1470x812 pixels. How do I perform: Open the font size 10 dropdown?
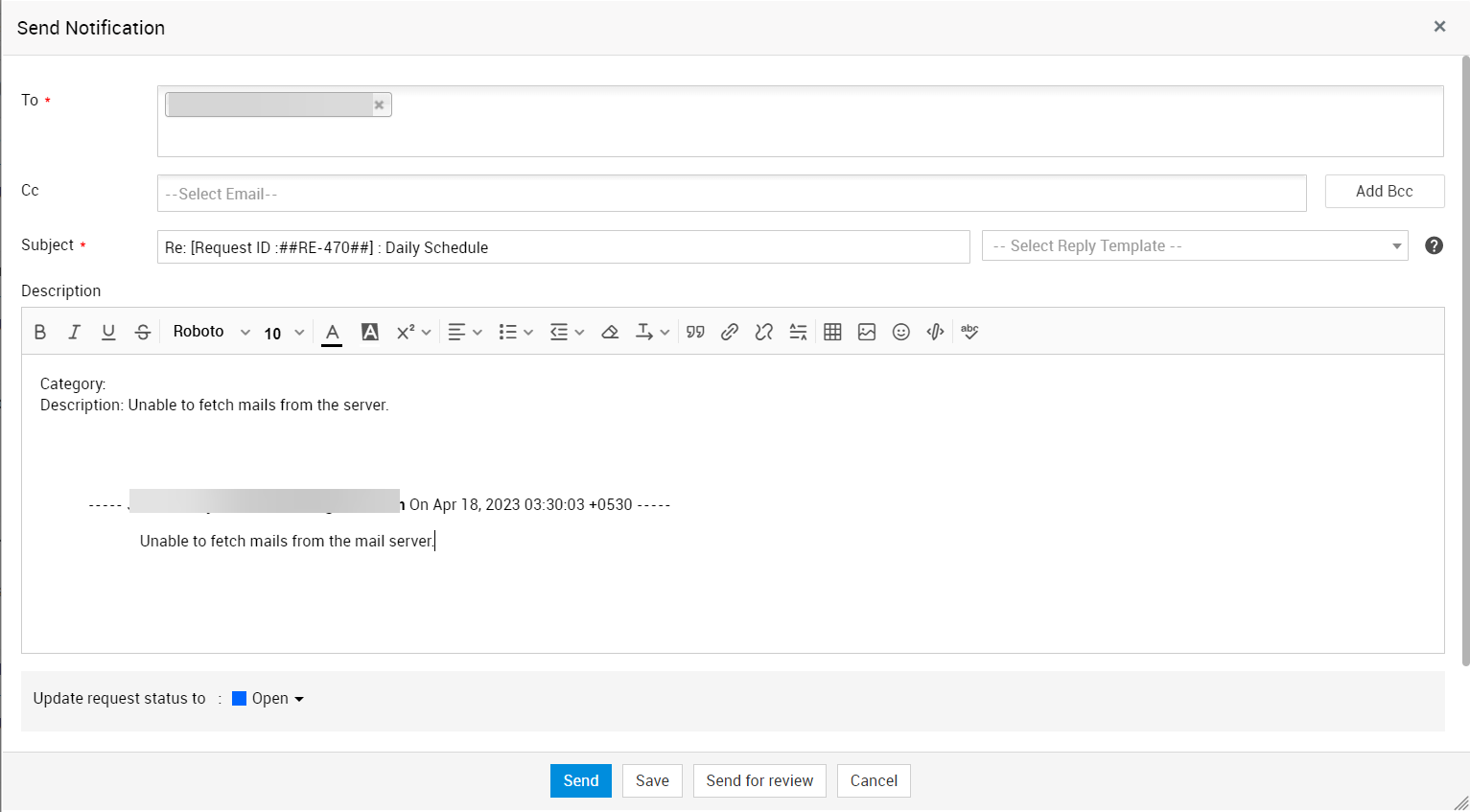[284, 333]
